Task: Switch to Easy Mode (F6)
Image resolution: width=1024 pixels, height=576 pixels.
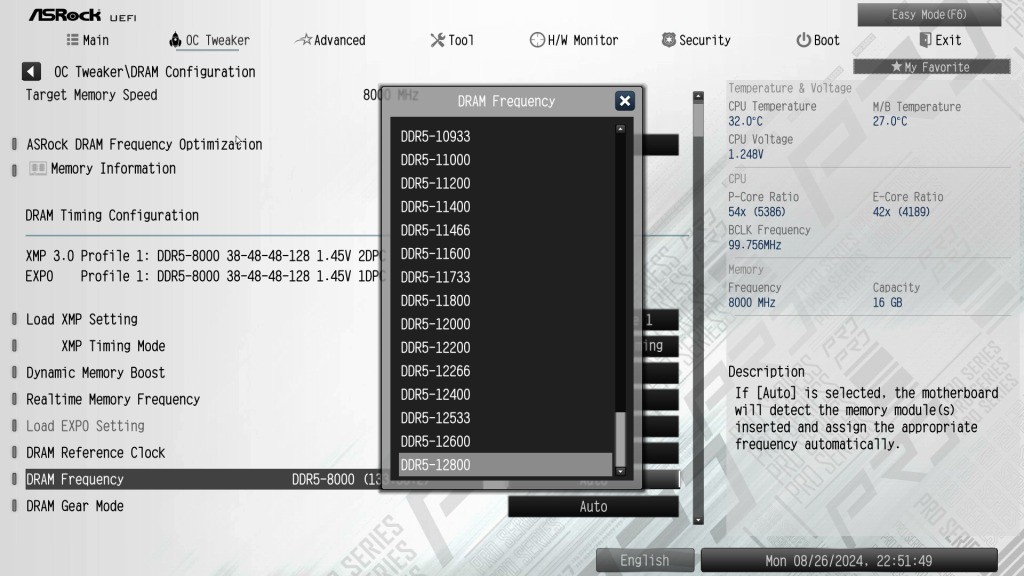Action: click(929, 14)
